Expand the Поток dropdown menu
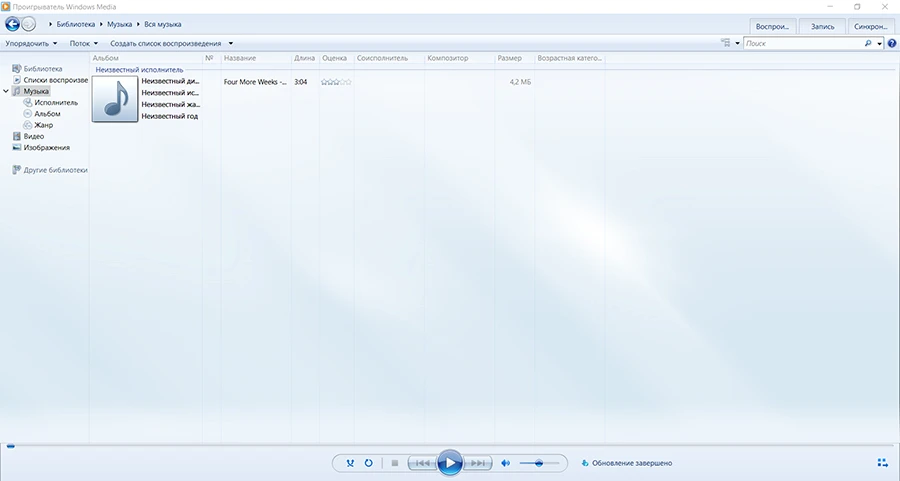 [x=83, y=44]
